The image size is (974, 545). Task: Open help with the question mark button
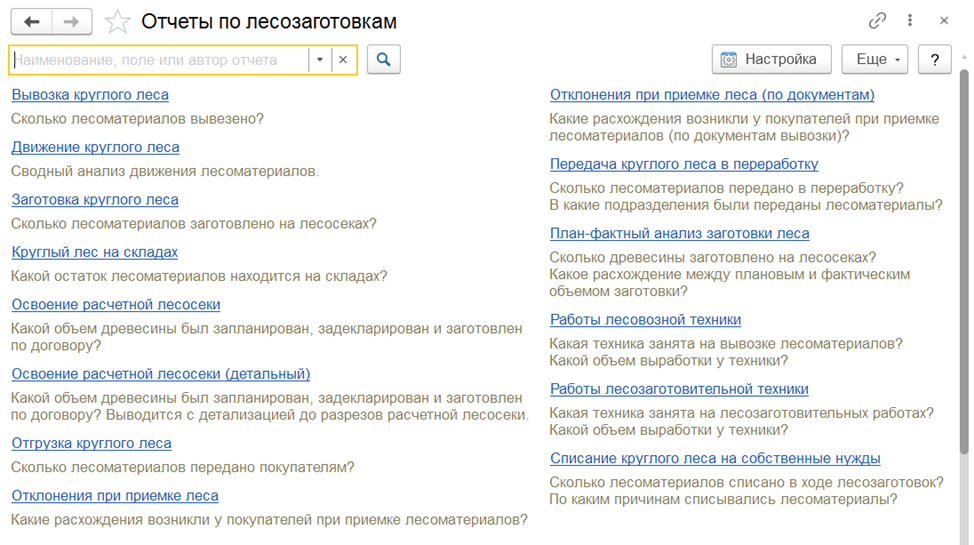point(935,60)
